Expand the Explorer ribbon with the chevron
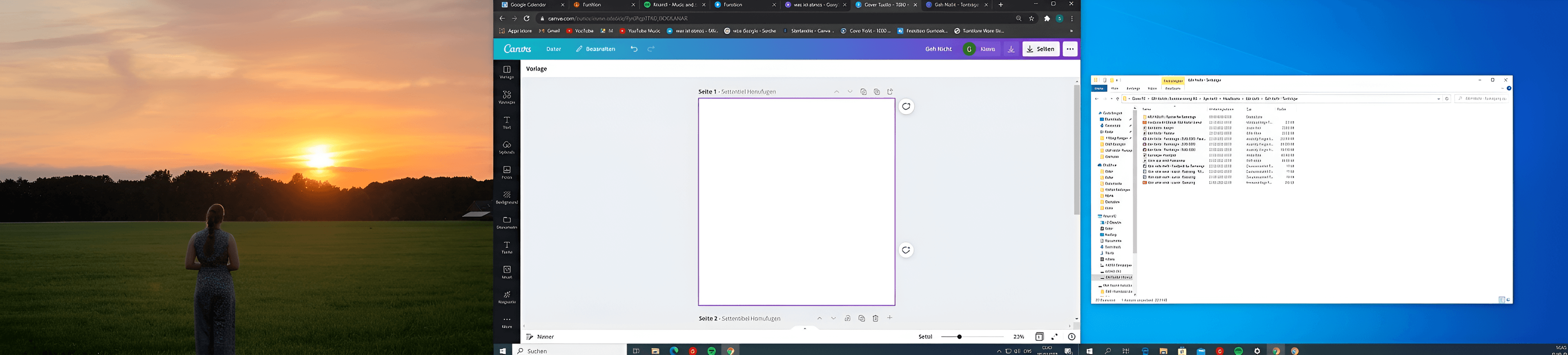The image size is (1568, 355). coord(1502,88)
